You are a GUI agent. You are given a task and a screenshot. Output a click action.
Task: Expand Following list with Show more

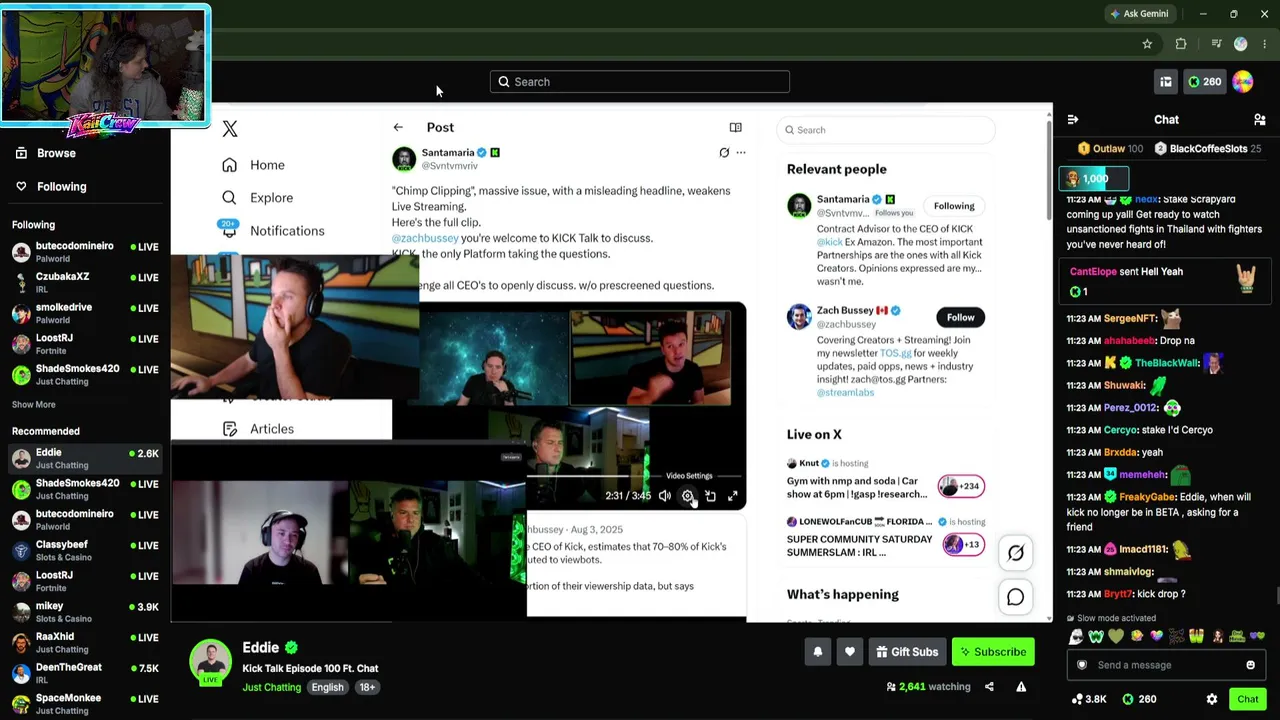pos(34,405)
